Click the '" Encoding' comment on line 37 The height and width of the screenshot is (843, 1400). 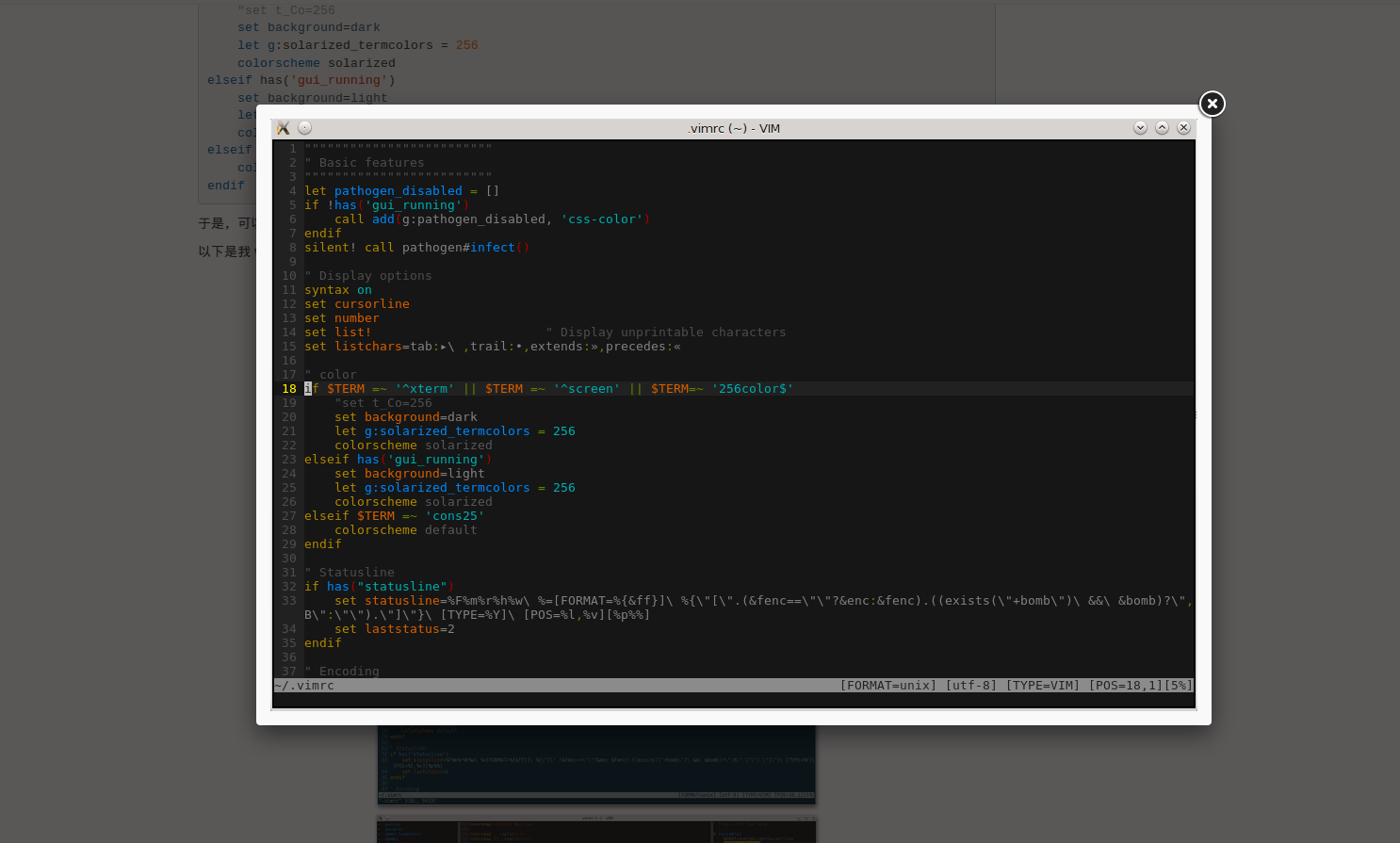point(342,672)
